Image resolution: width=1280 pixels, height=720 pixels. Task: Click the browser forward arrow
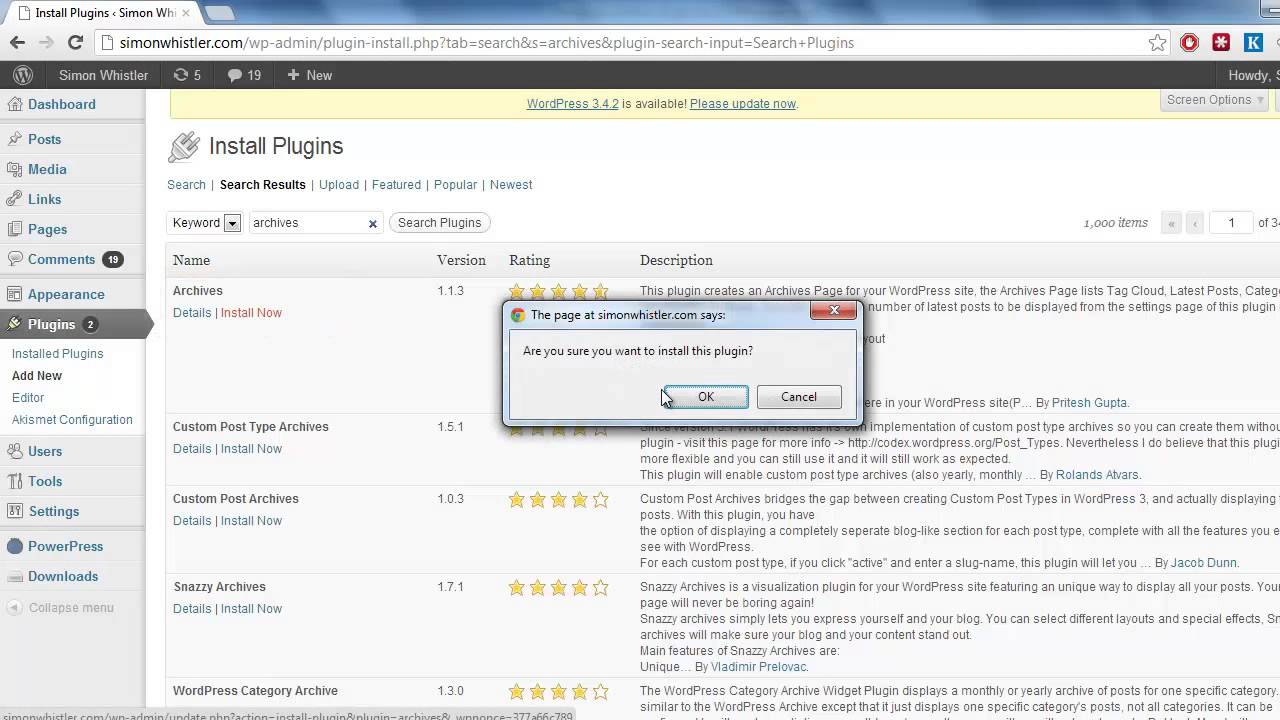point(46,43)
